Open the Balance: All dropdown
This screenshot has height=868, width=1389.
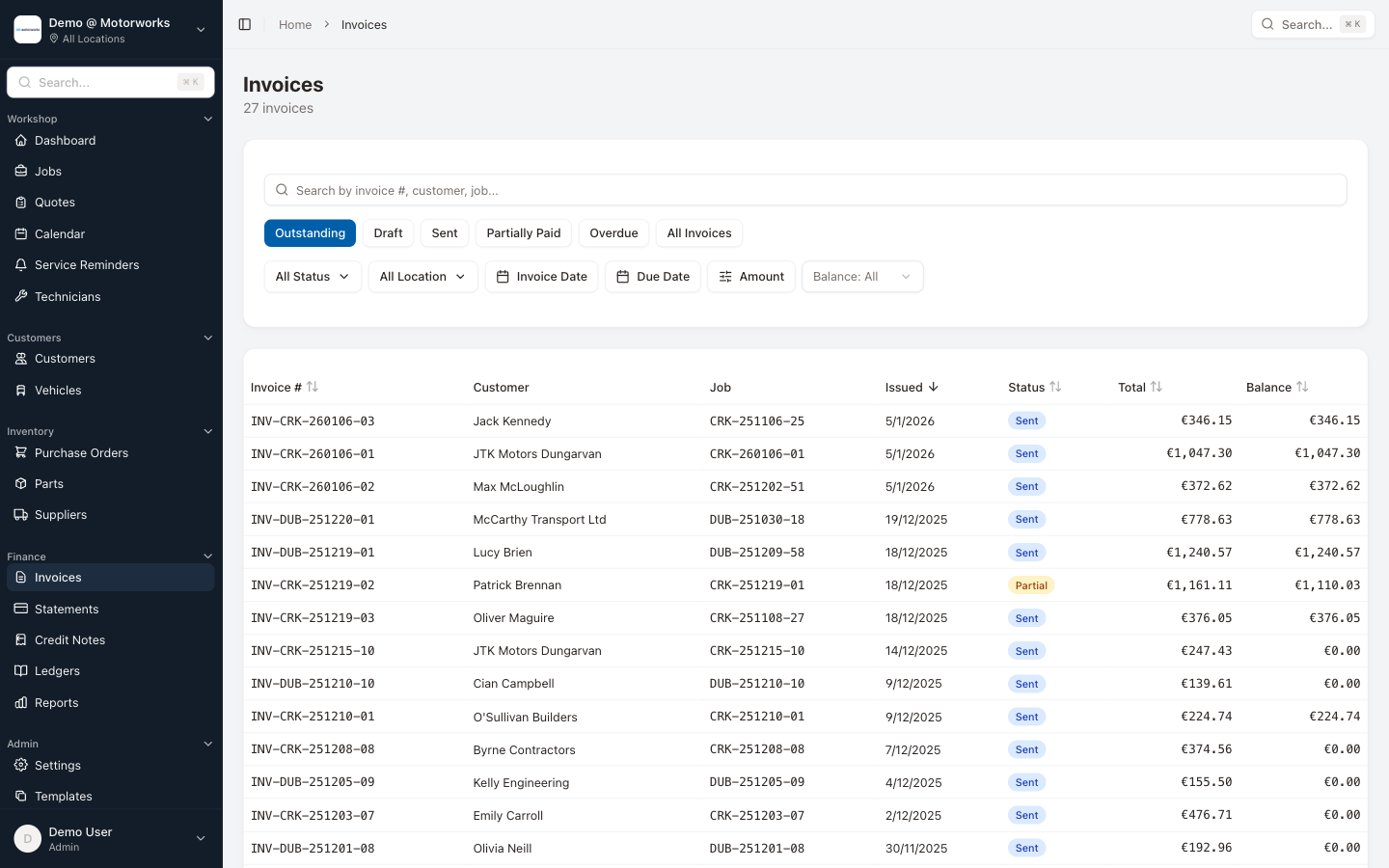click(x=862, y=276)
